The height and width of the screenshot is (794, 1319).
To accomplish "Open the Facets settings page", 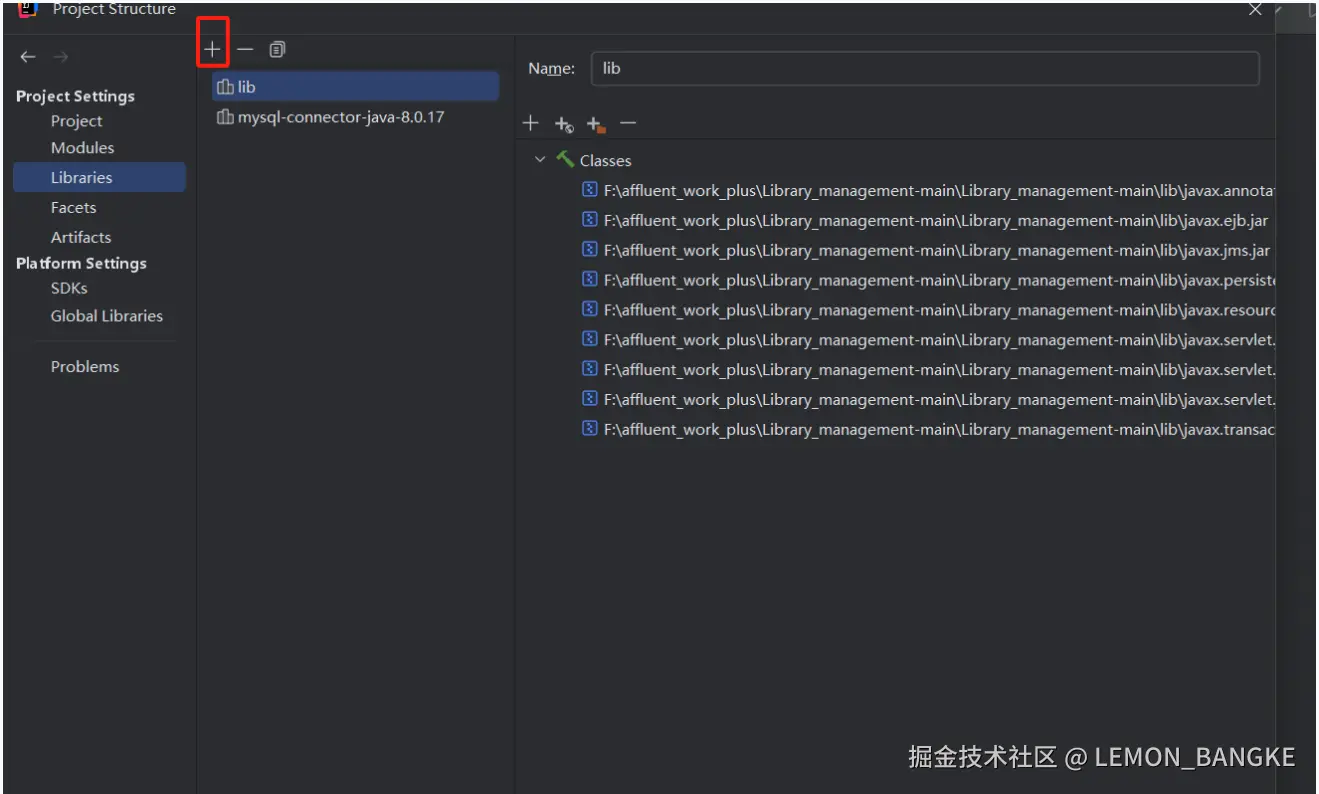I will click(x=74, y=208).
